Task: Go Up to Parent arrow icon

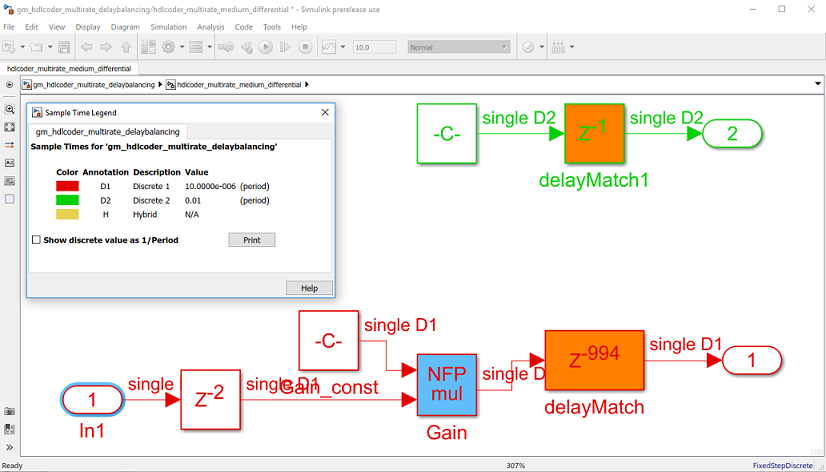Action: [x=125, y=47]
